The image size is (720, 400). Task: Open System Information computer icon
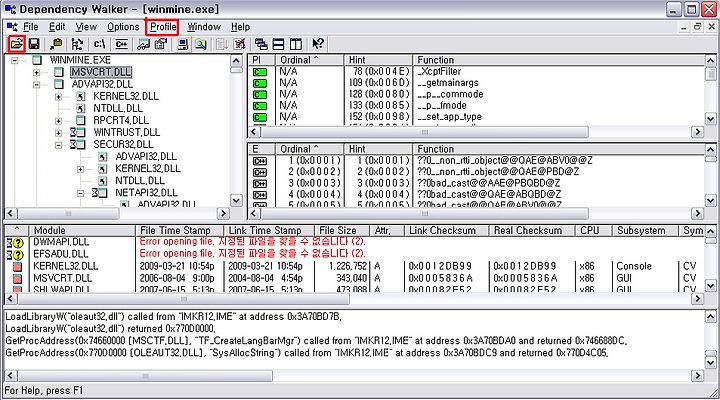click(x=183, y=44)
